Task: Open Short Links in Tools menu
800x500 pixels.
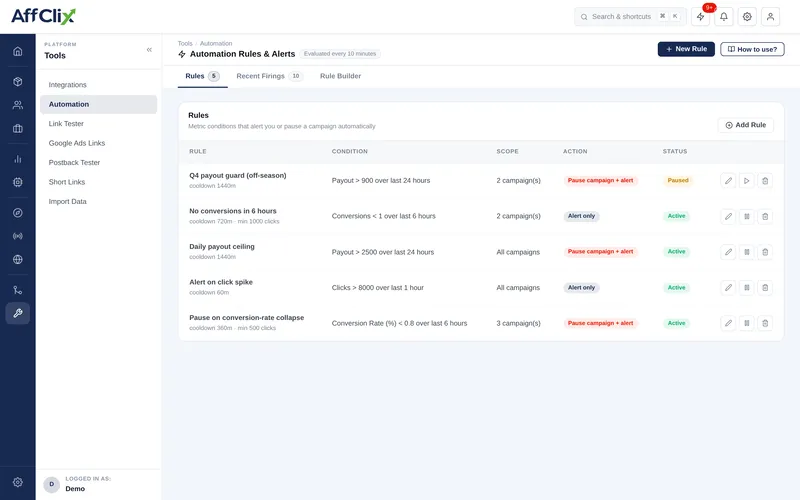Action: tap(98, 182)
